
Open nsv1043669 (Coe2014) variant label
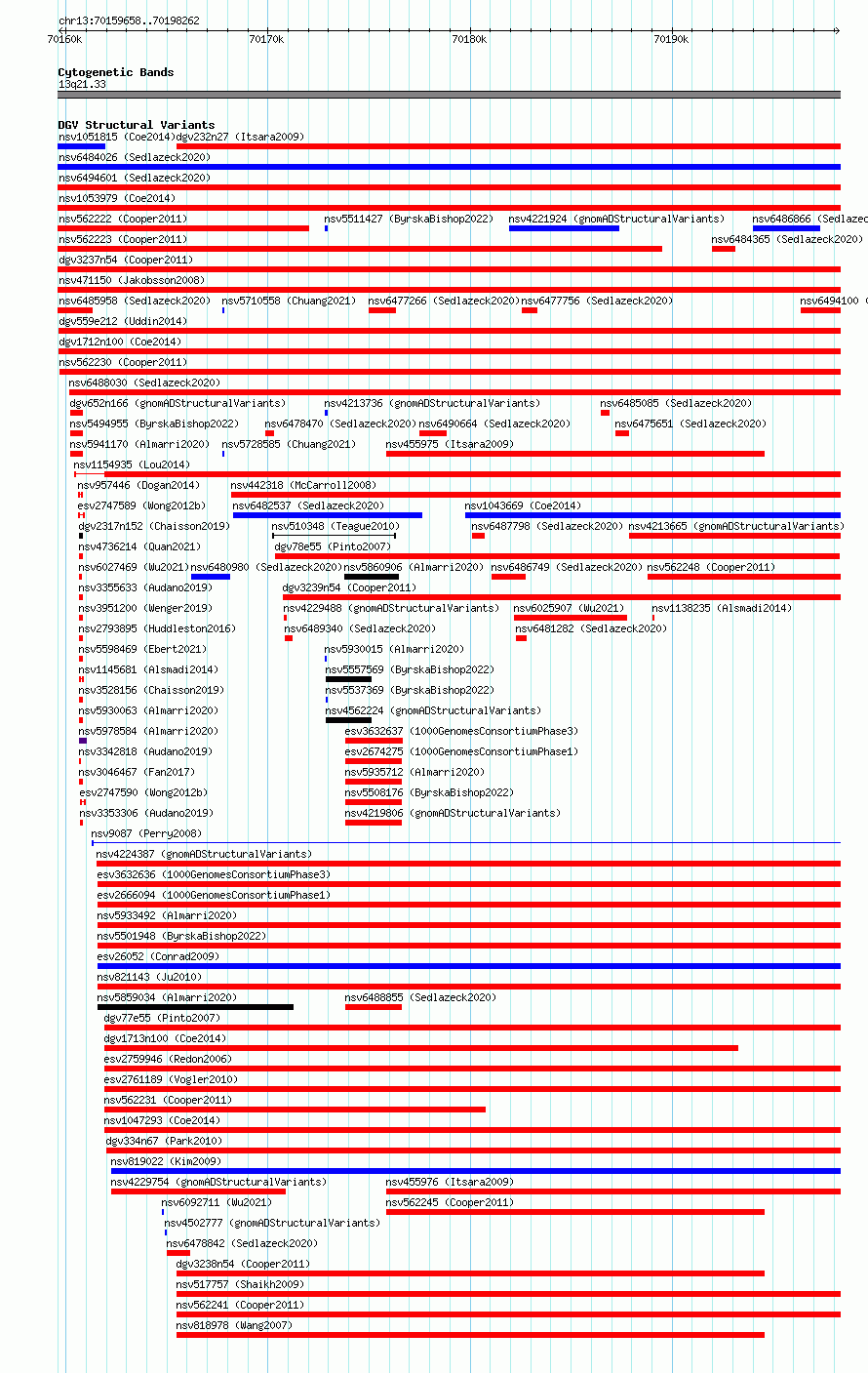pos(523,505)
